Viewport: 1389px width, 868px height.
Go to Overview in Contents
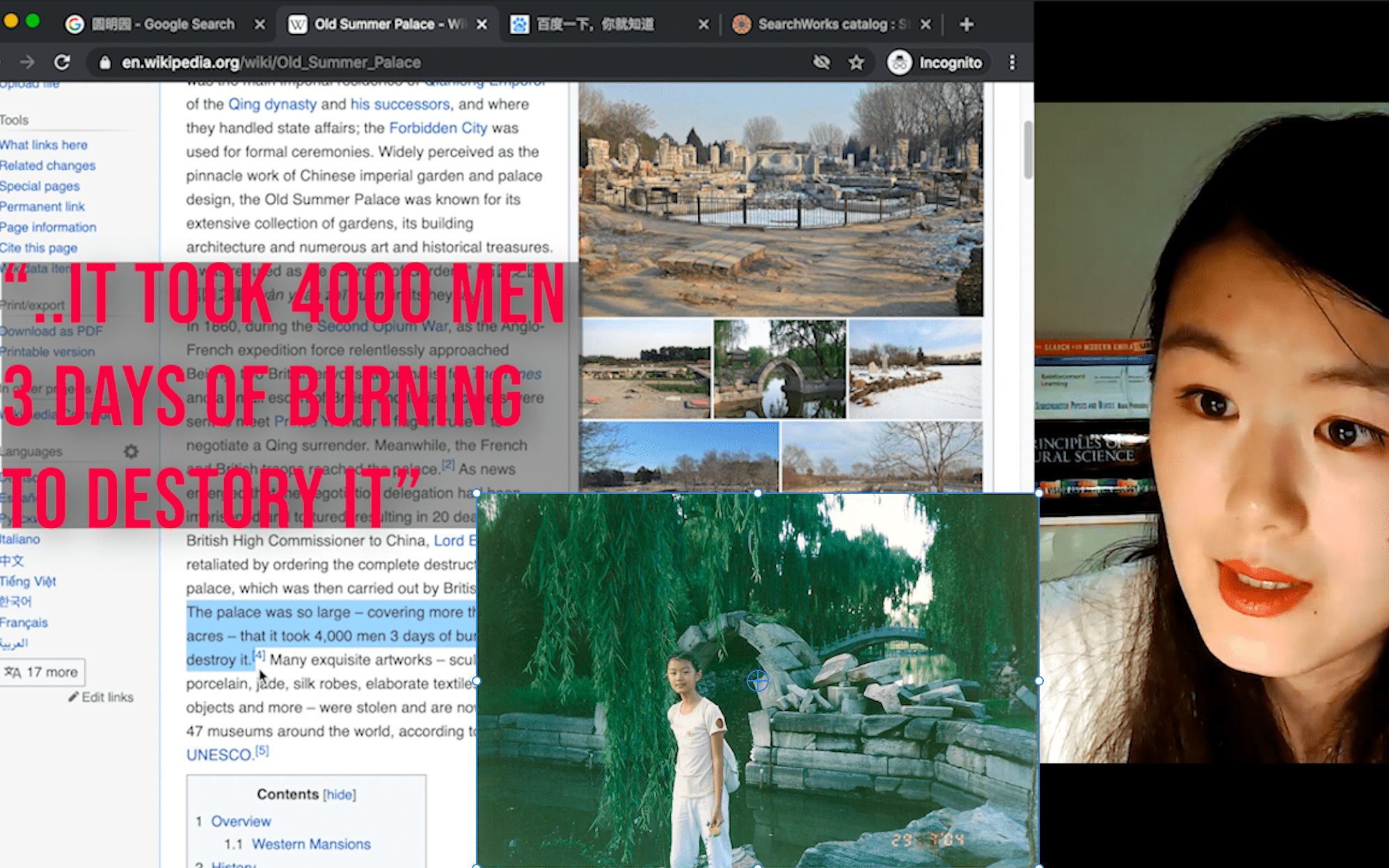[x=241, y=821]
